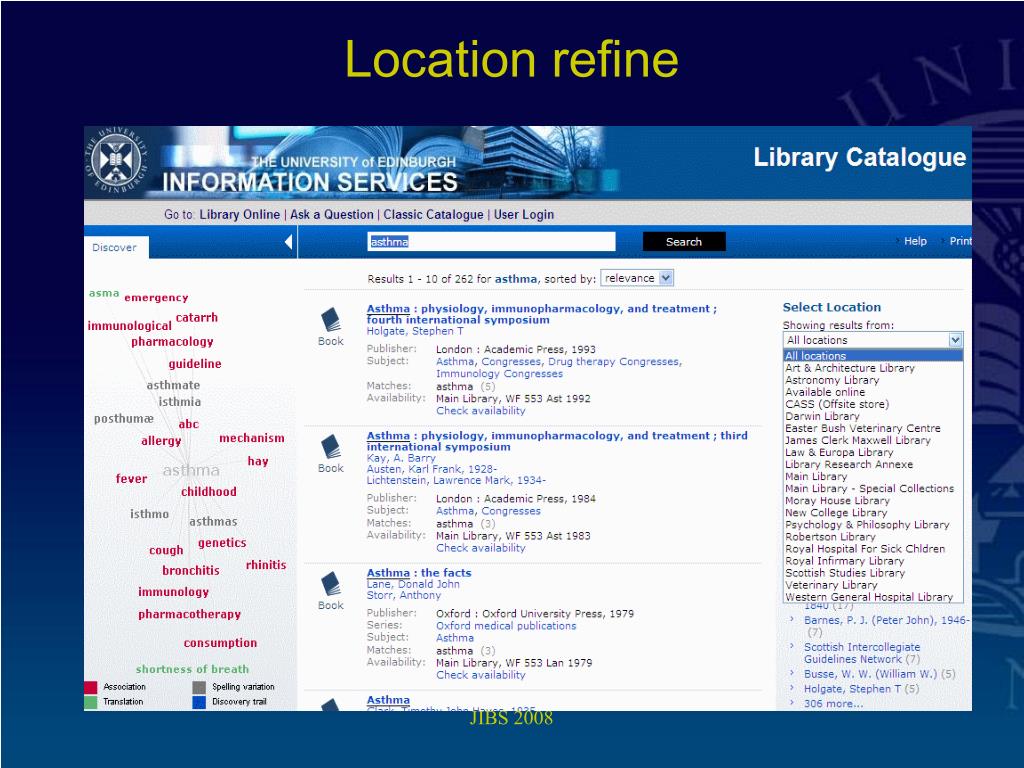
Task: Click the Search button
Action: coord(684,242)
